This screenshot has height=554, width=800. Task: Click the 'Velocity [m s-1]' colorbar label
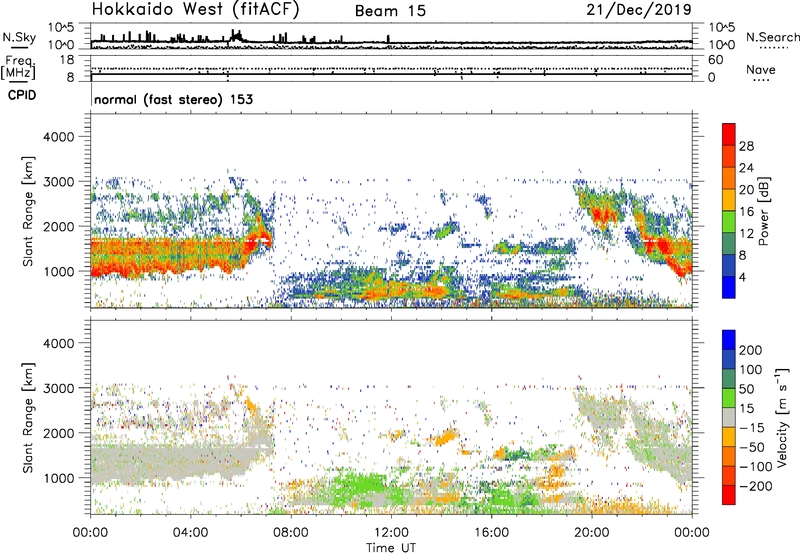tap(782, 417)
